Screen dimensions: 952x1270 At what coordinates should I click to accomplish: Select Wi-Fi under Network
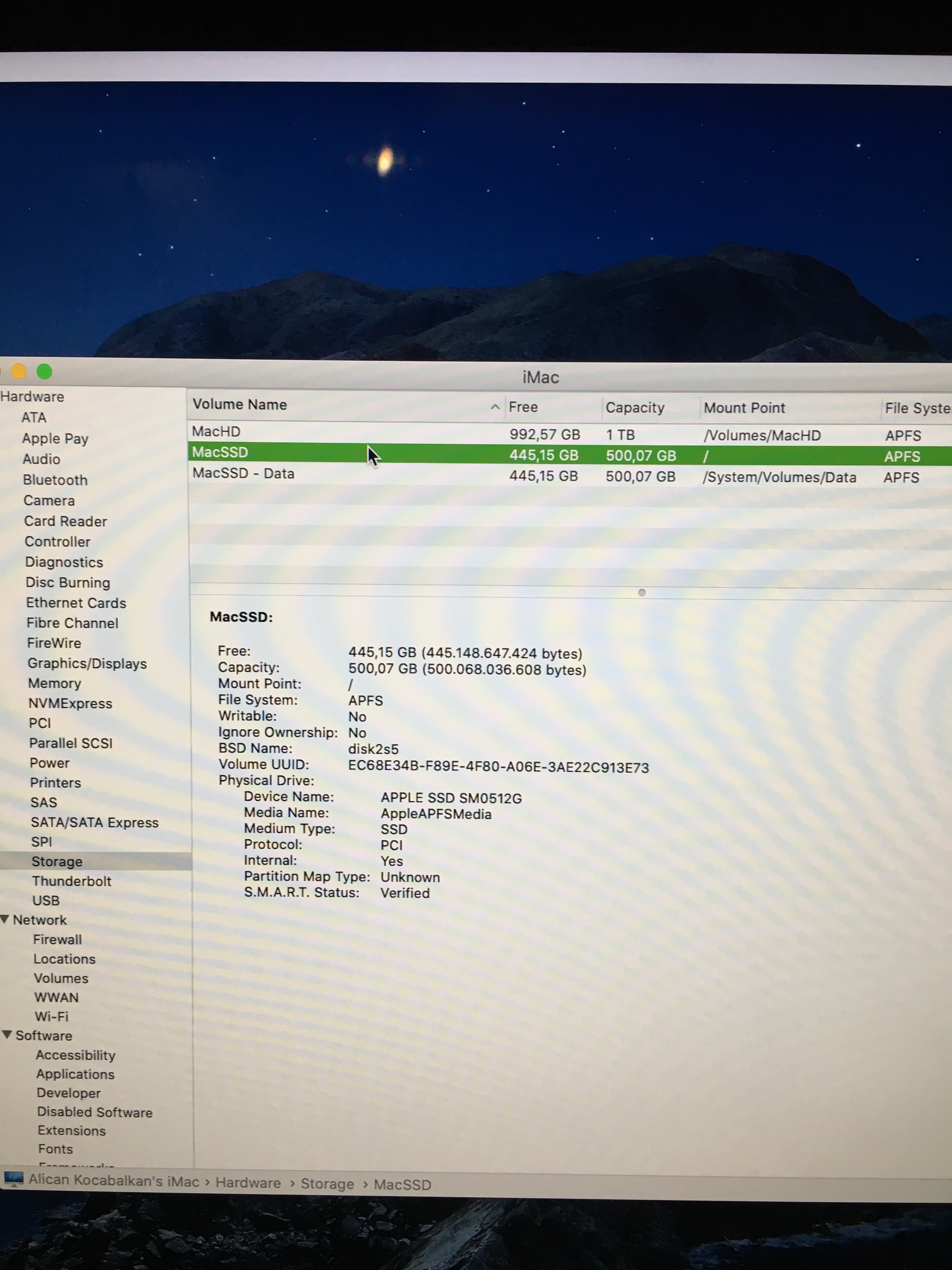coord(52,1016)
